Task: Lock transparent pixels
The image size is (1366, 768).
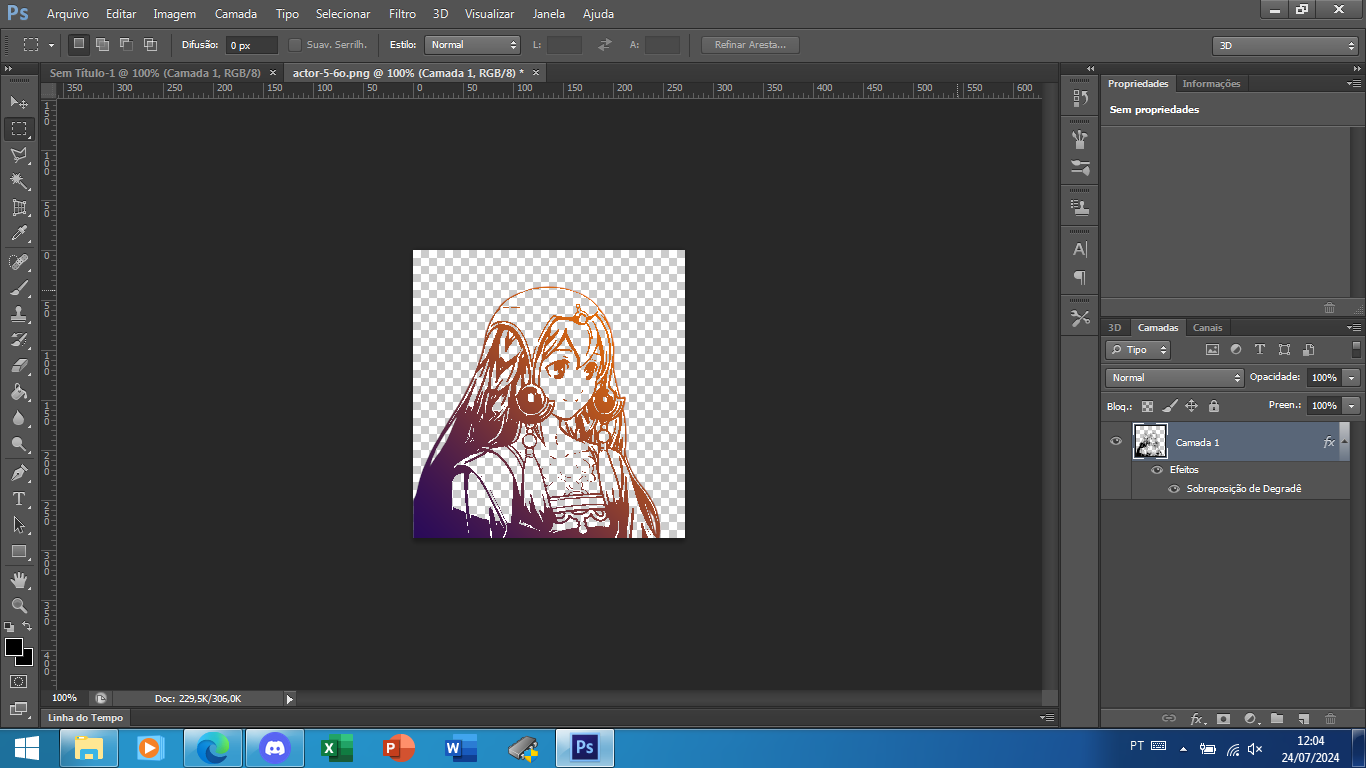Action: (x=1147, y=406)
